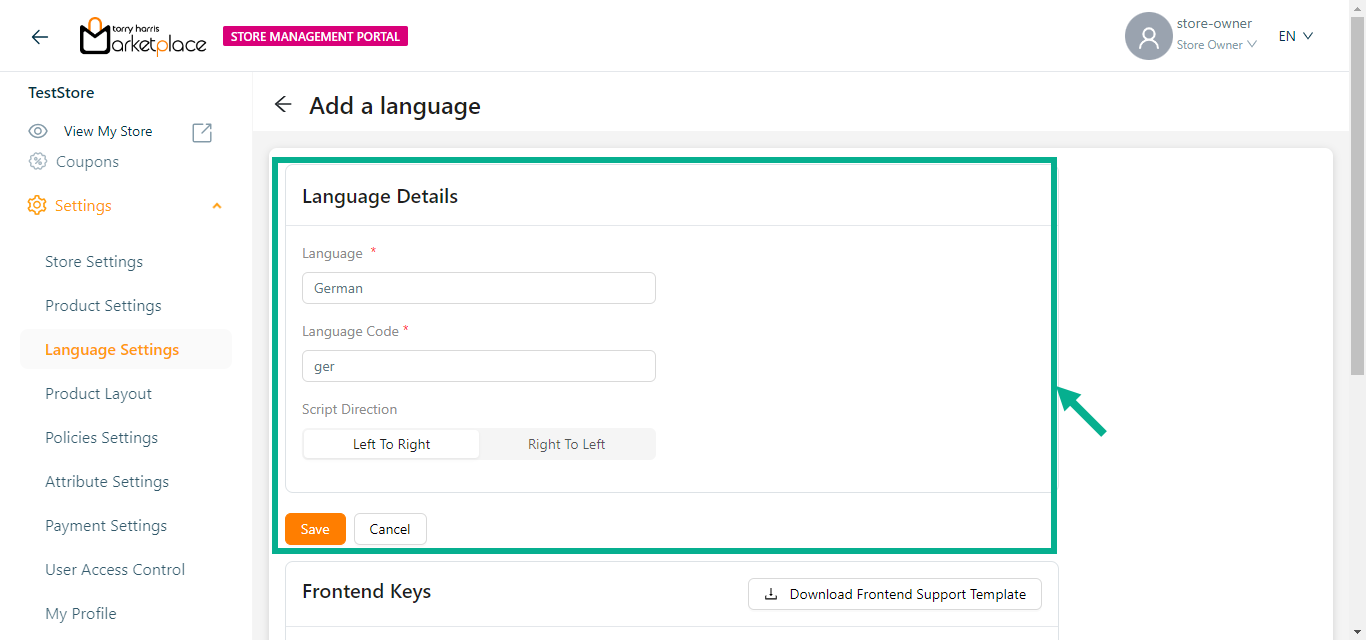This screenshot has width=1366, height=640.
Task: Collapse the Settings section chevron
Action: click(217, 206)
